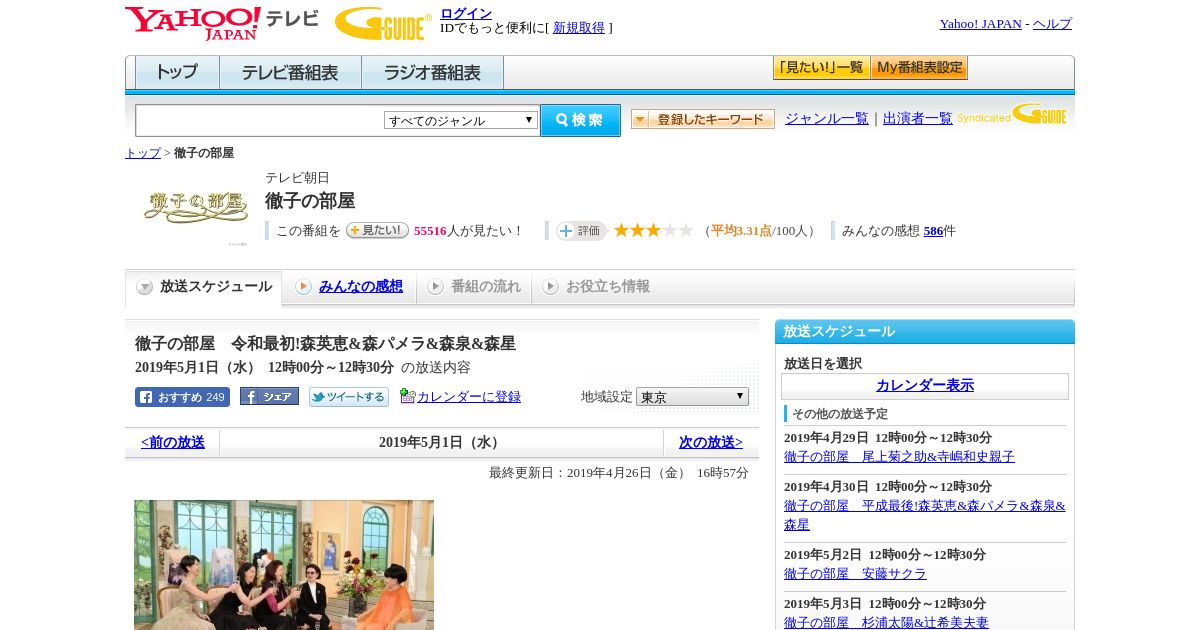Click the 見たい! plus button
The image size is (1200, 630).
point(377,230)
